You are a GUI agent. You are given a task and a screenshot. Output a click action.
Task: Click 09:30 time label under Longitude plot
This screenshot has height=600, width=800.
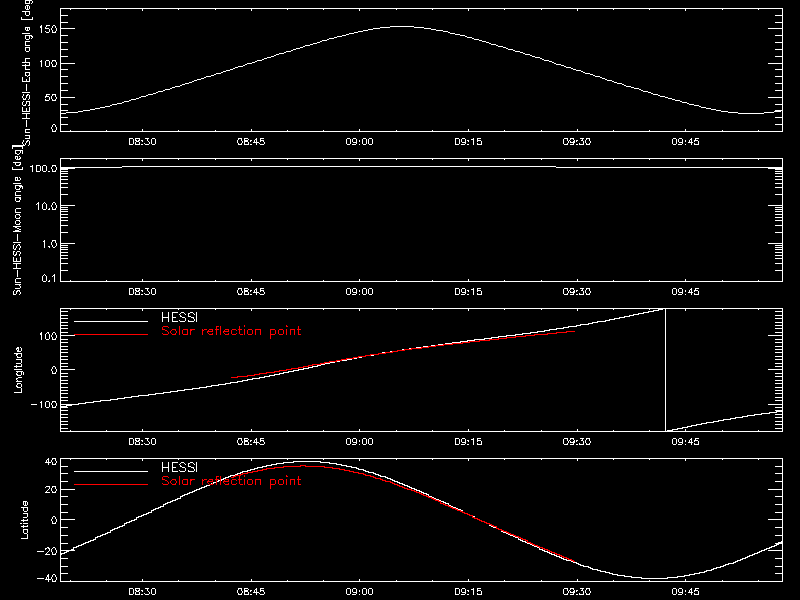pos(577,442)
